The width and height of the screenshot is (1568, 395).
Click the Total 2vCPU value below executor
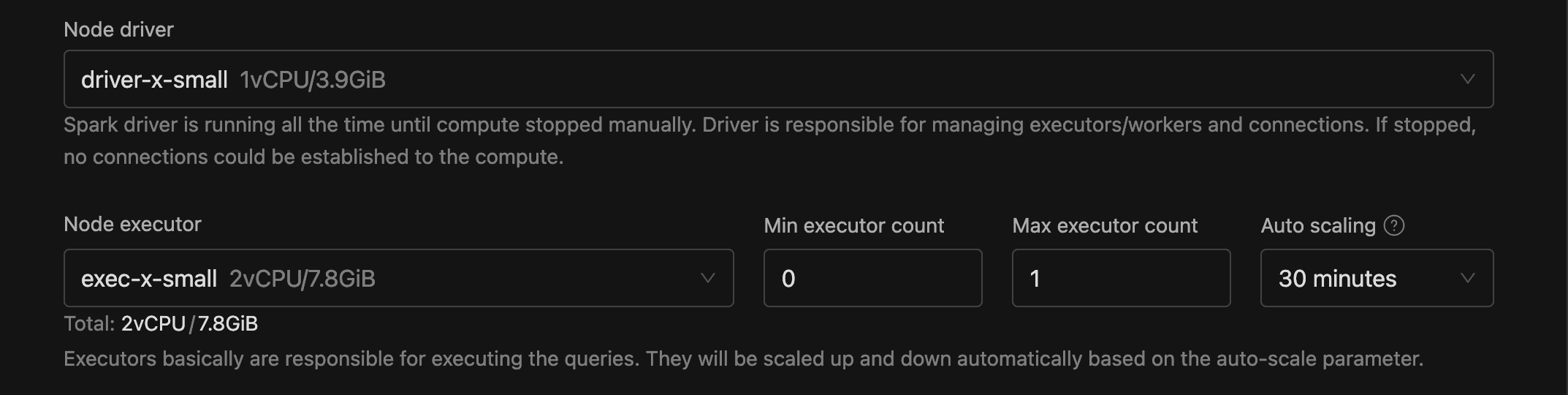point(153,323)
